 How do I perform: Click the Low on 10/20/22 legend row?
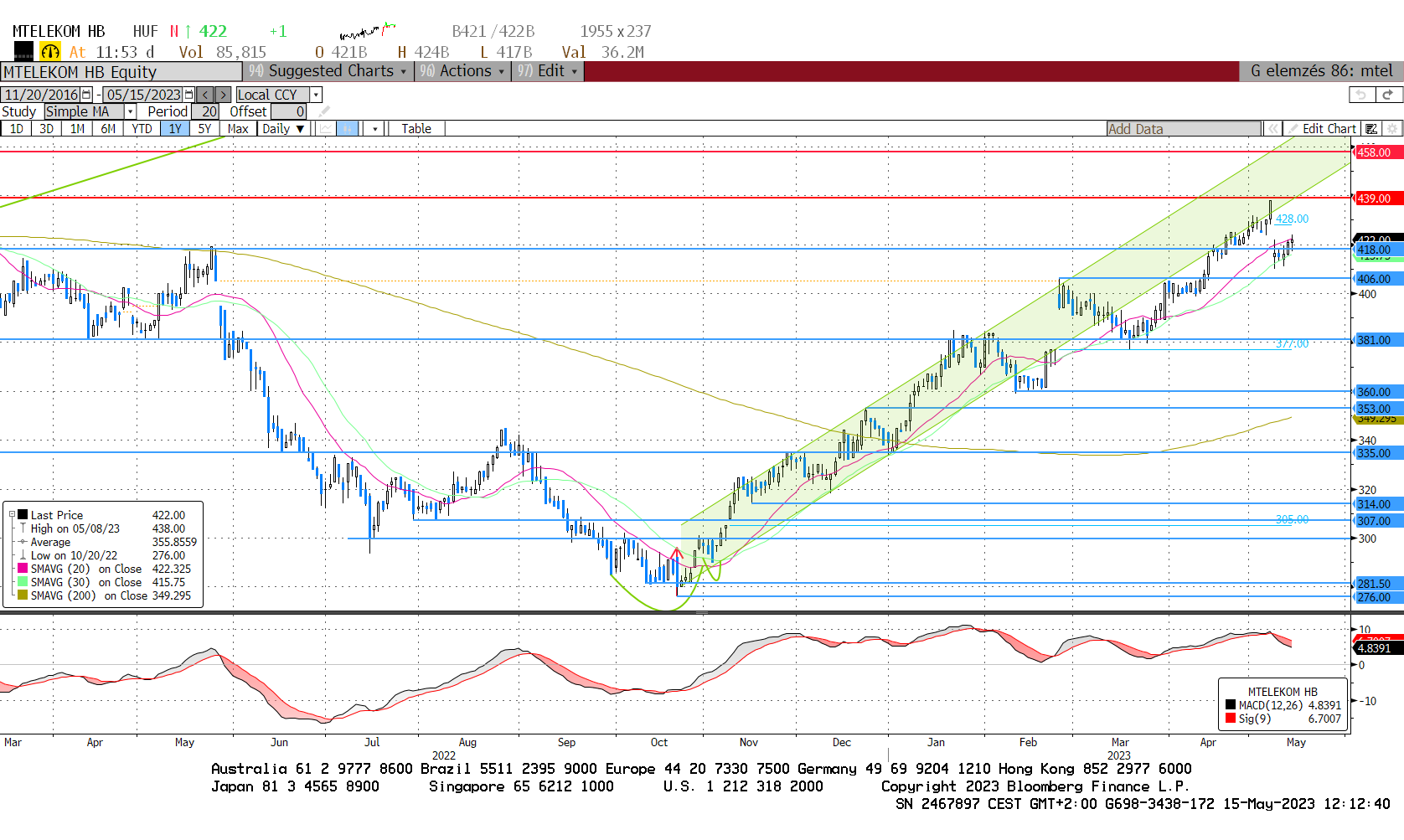point(108,555)
